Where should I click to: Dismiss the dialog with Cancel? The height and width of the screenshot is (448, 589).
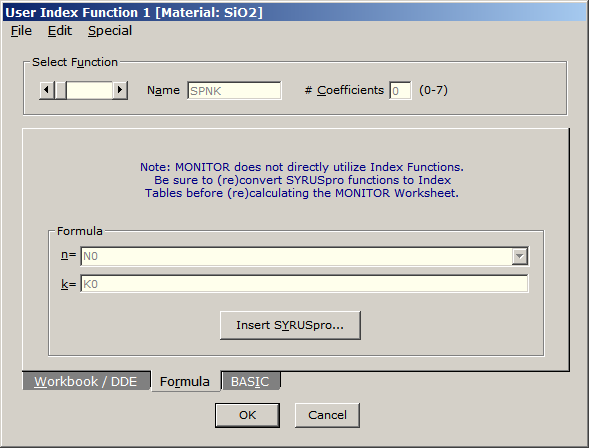(x=327, y=415)
